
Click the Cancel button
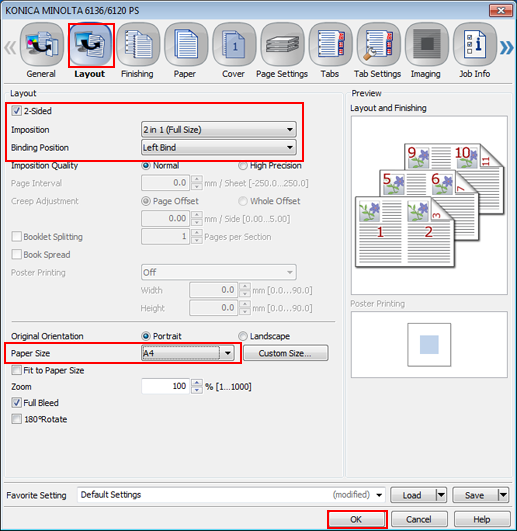coord(419,519)
